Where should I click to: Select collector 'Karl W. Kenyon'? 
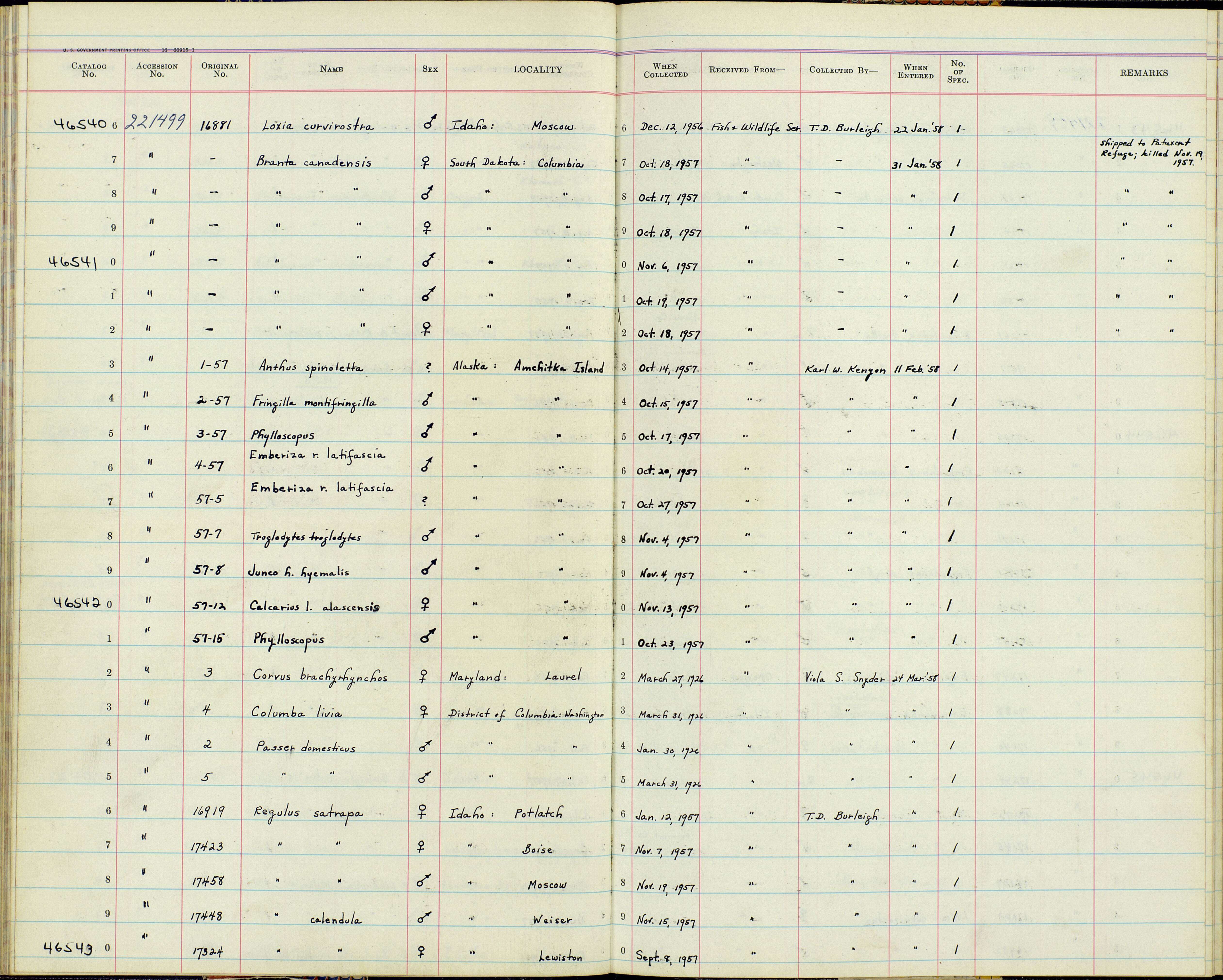coord(845,370)
